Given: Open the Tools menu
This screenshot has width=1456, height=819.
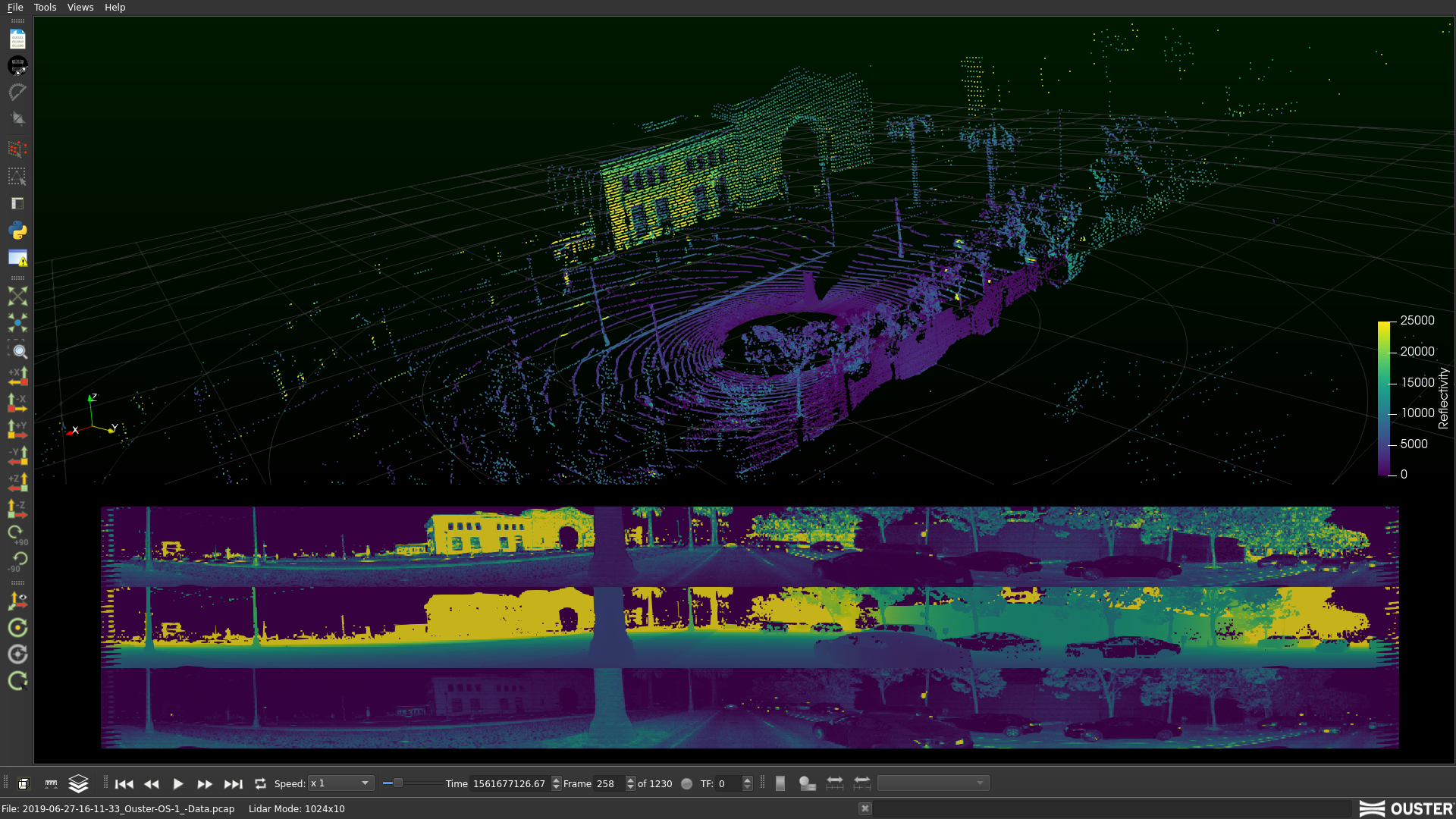Looking at the screenshot, I should click(x=45, y=7).
